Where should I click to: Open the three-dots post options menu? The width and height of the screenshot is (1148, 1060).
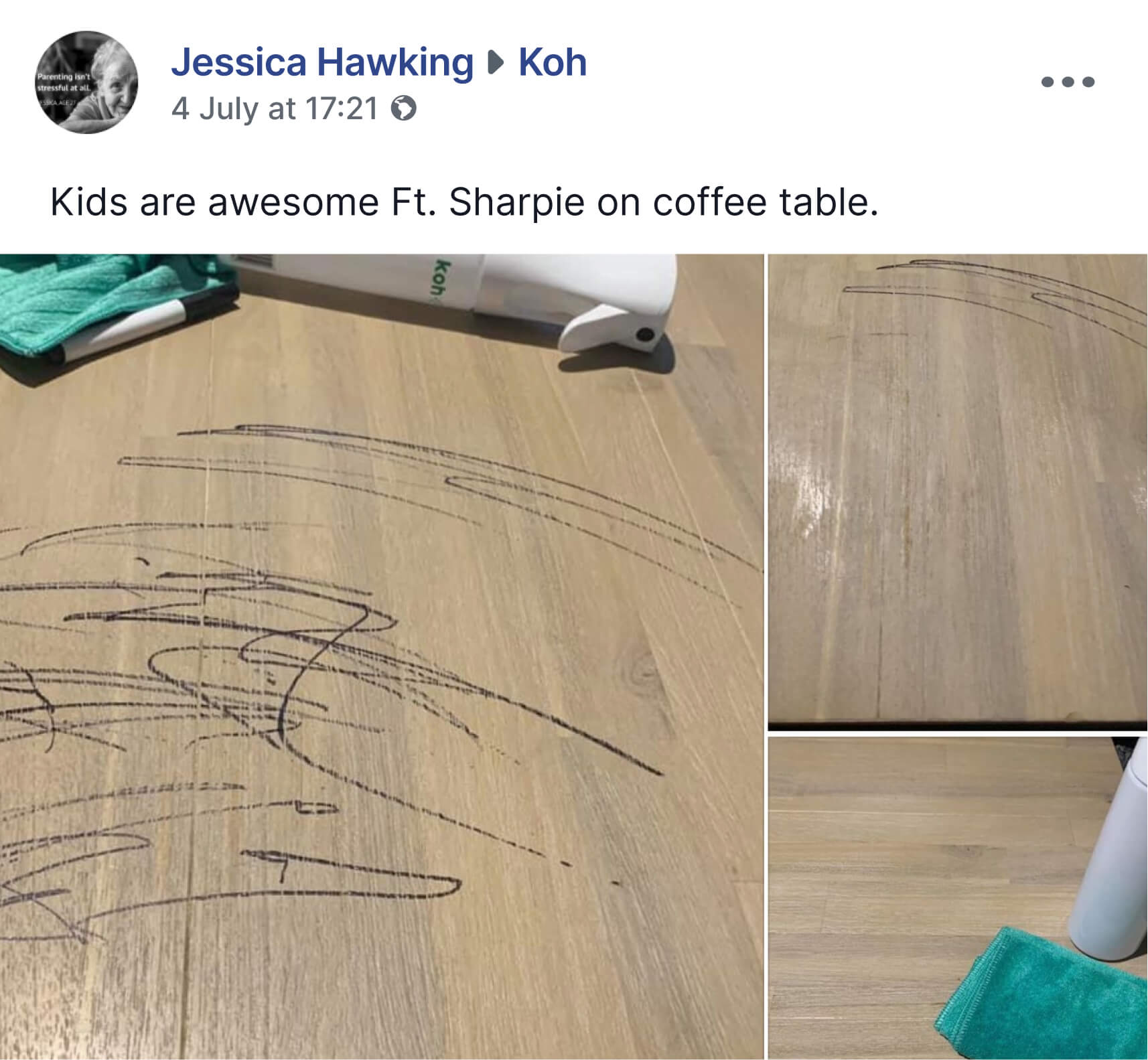tap(1068, 82)
